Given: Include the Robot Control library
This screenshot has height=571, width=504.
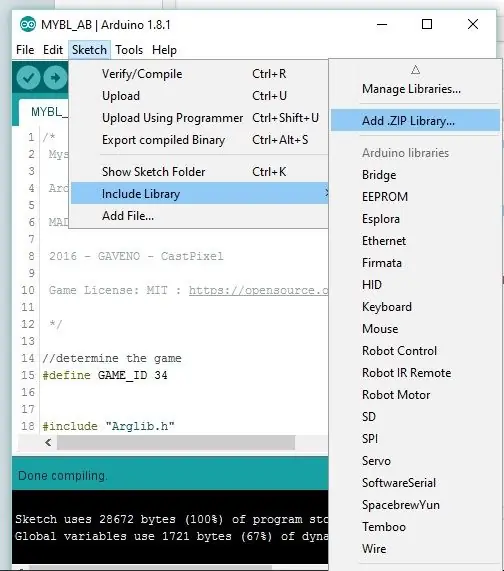Looking at the screenshot, I should pyautogui.click(x=415, y=351).
